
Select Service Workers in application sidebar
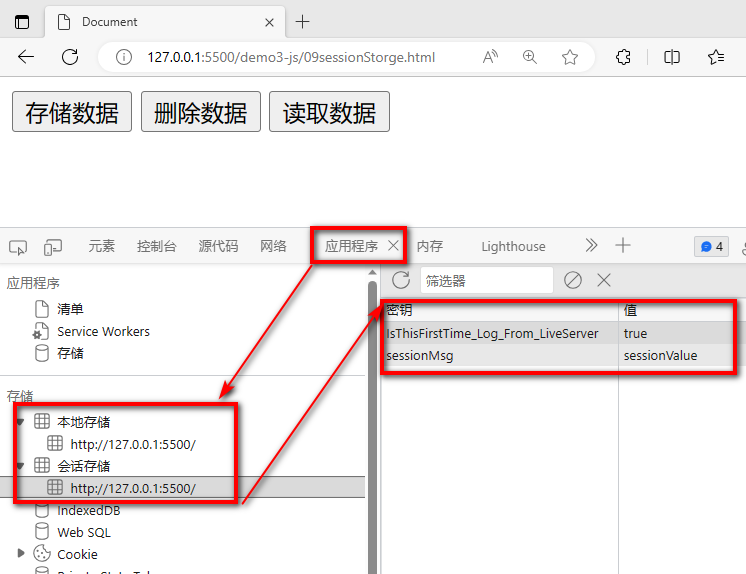click(x=103, y=331)
